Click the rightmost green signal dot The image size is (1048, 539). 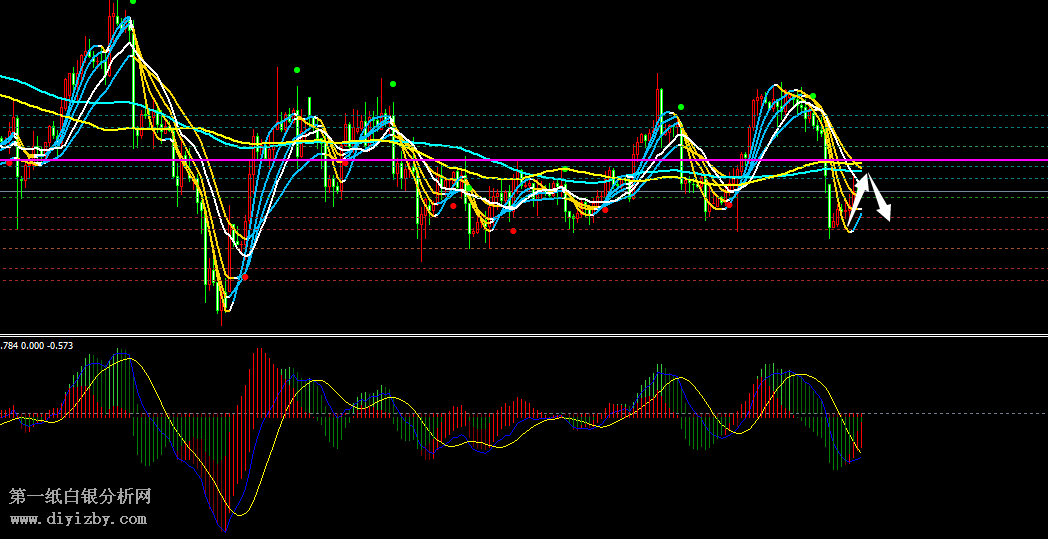[813, 97]
